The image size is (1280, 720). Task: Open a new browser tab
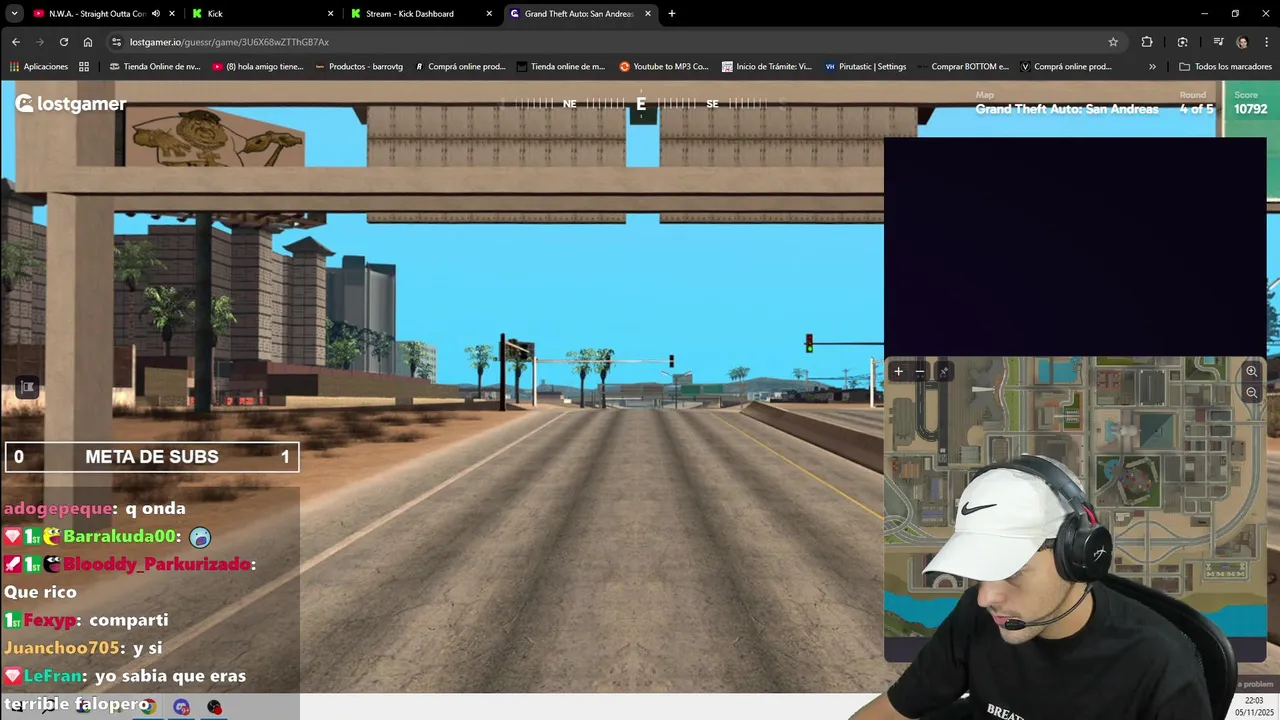672,14
